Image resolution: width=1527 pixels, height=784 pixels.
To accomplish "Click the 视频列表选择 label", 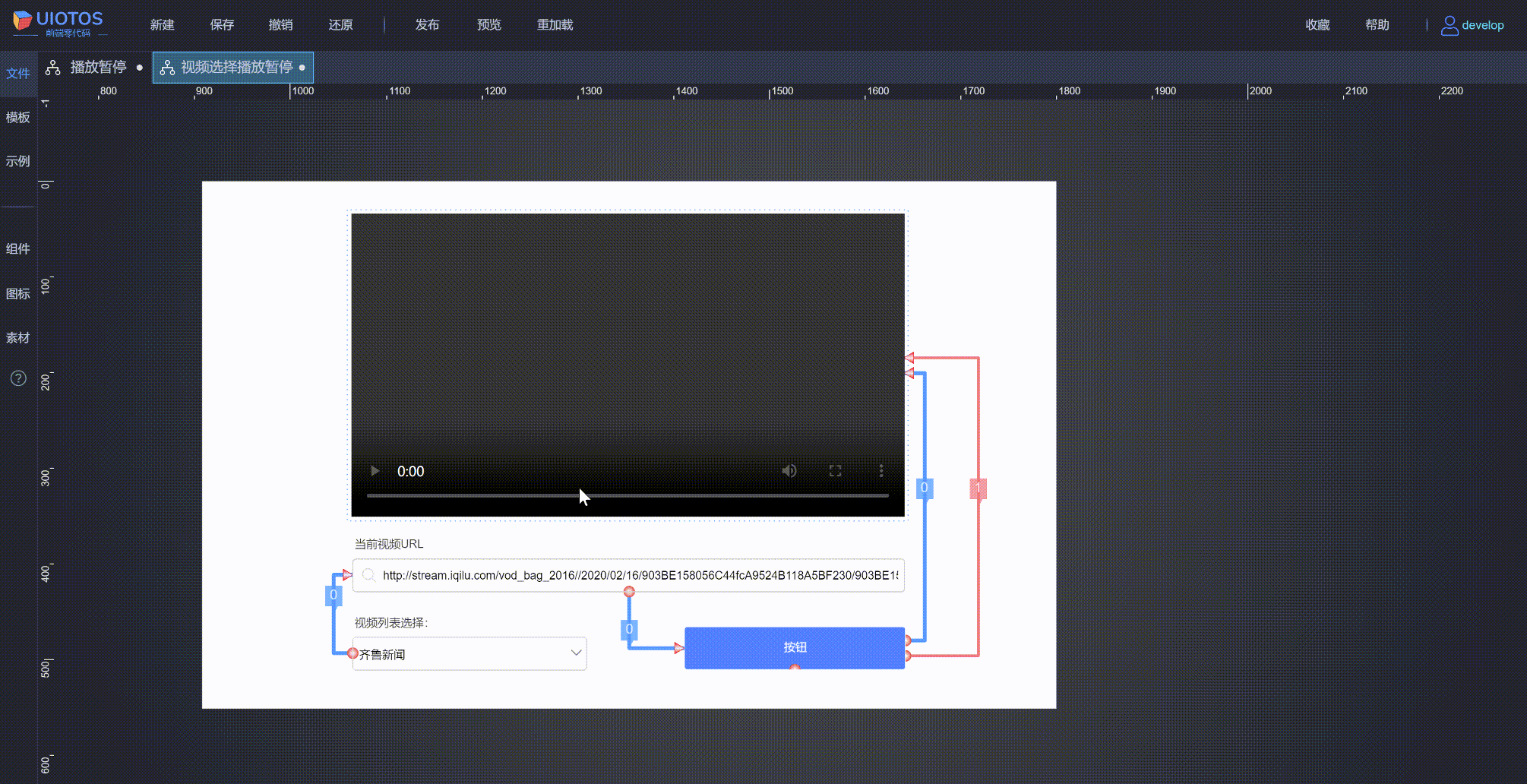I will coord(391,623).
